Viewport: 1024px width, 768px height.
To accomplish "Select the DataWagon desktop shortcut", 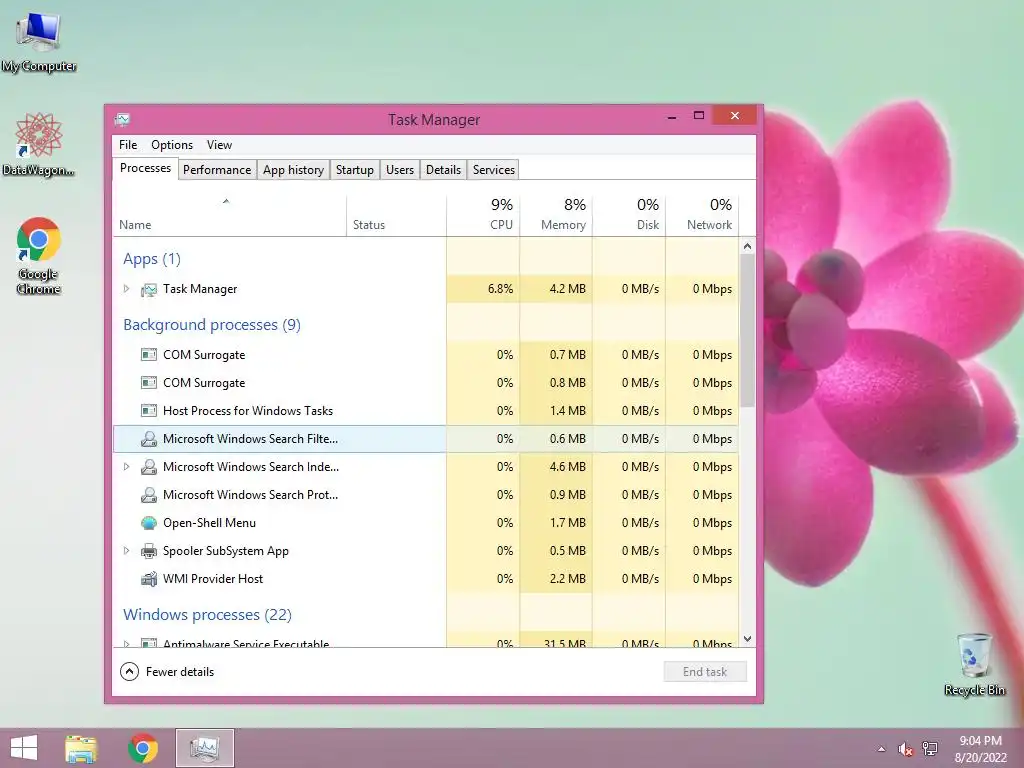I will pyautogui.click(x=39, y=144).
